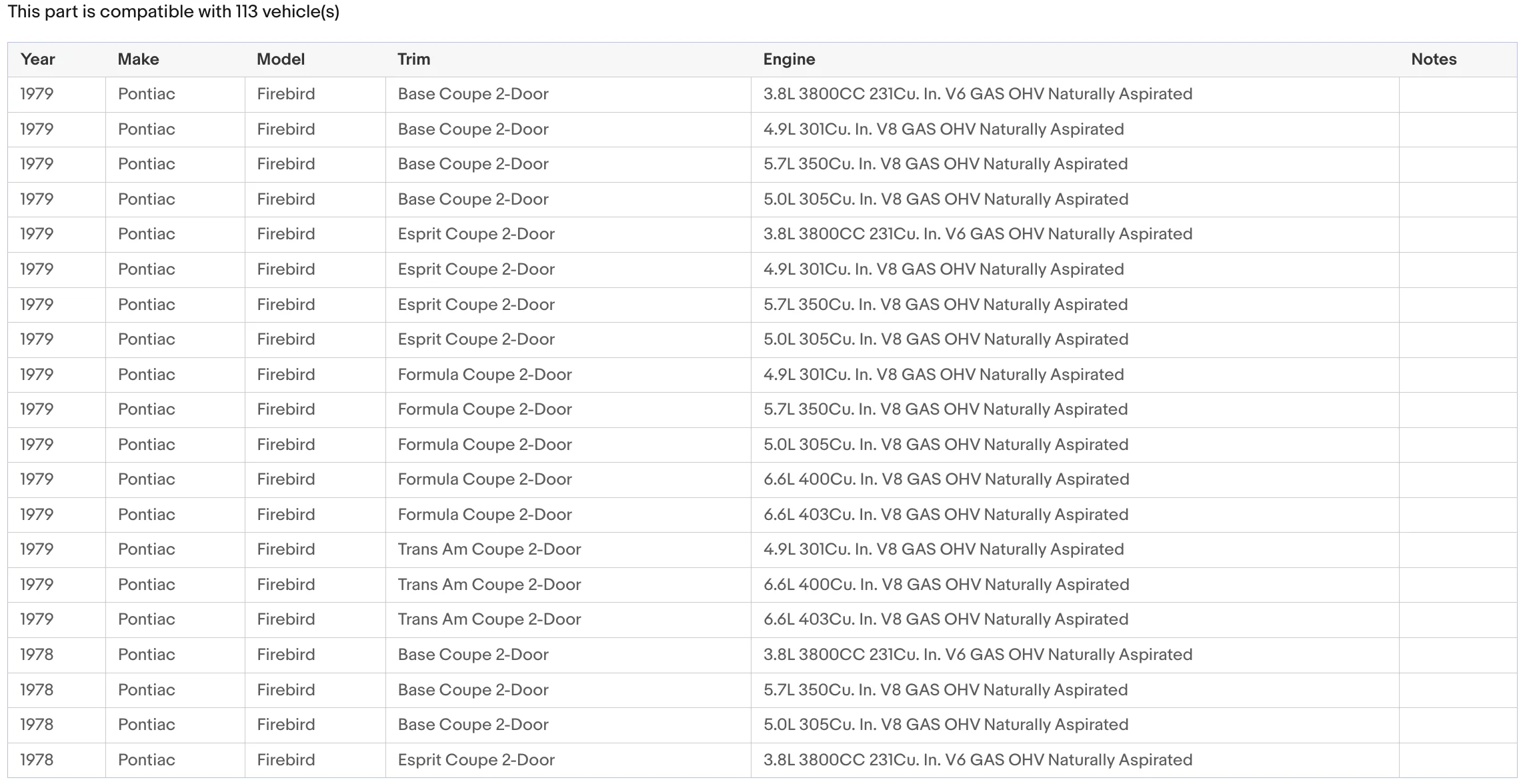Click 'Firebird' in 1979 Esprit Coupe 5.7L 350Cu row
This screenshot has width=1523, height=784.
pyautogui.click(x=286, y=305)
